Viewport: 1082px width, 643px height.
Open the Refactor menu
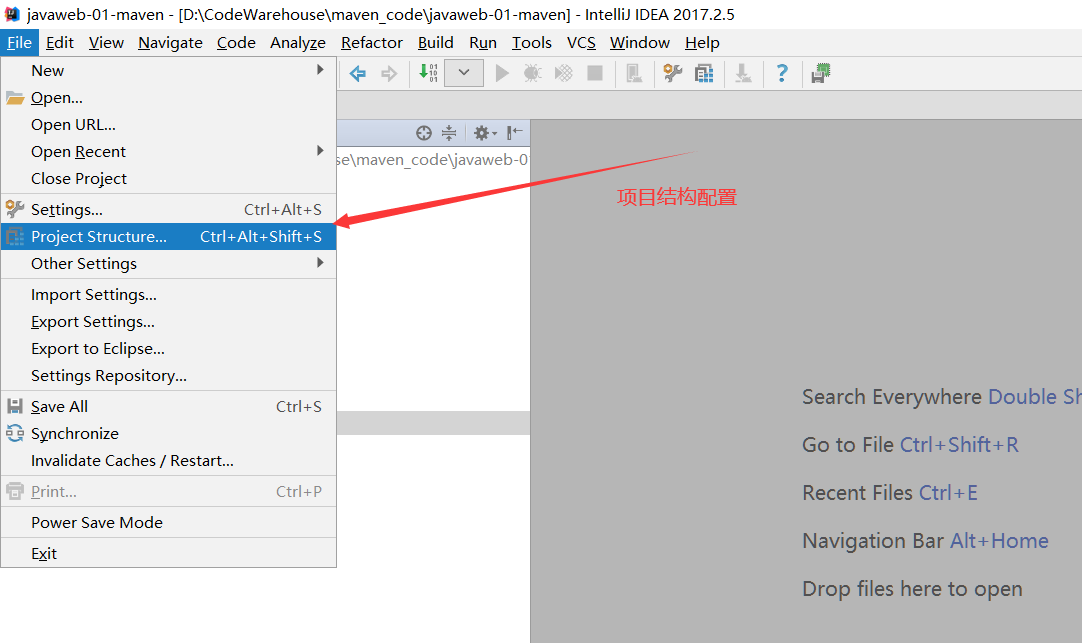pos(372,43)
